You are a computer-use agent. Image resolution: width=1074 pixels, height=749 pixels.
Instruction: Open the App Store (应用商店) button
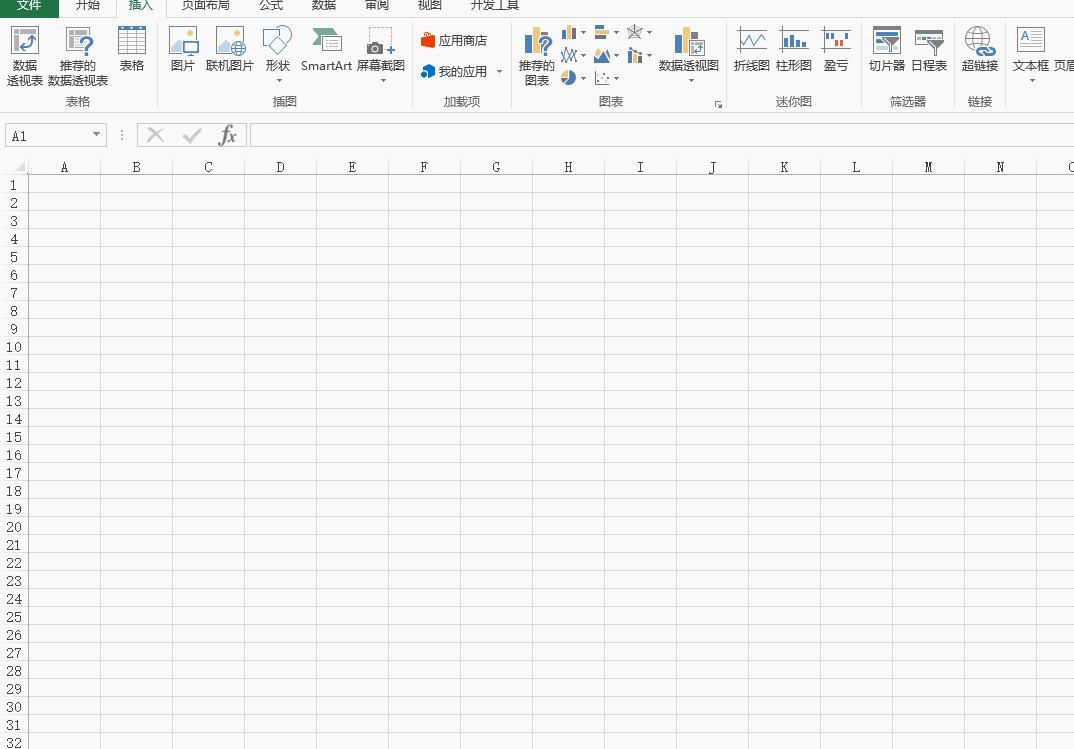(x=455, y=41)
